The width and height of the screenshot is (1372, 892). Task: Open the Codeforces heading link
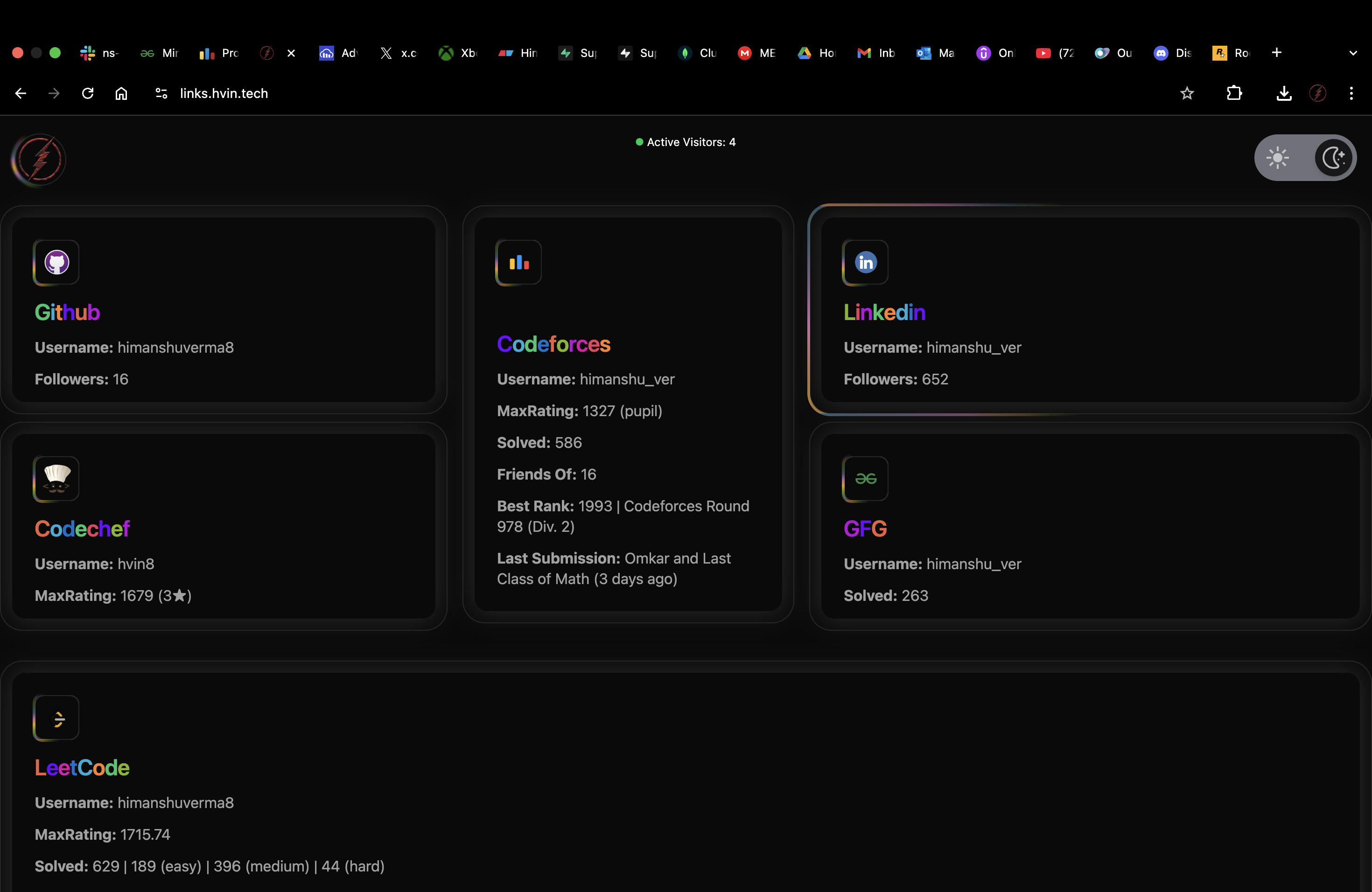[x=553, y=344]
